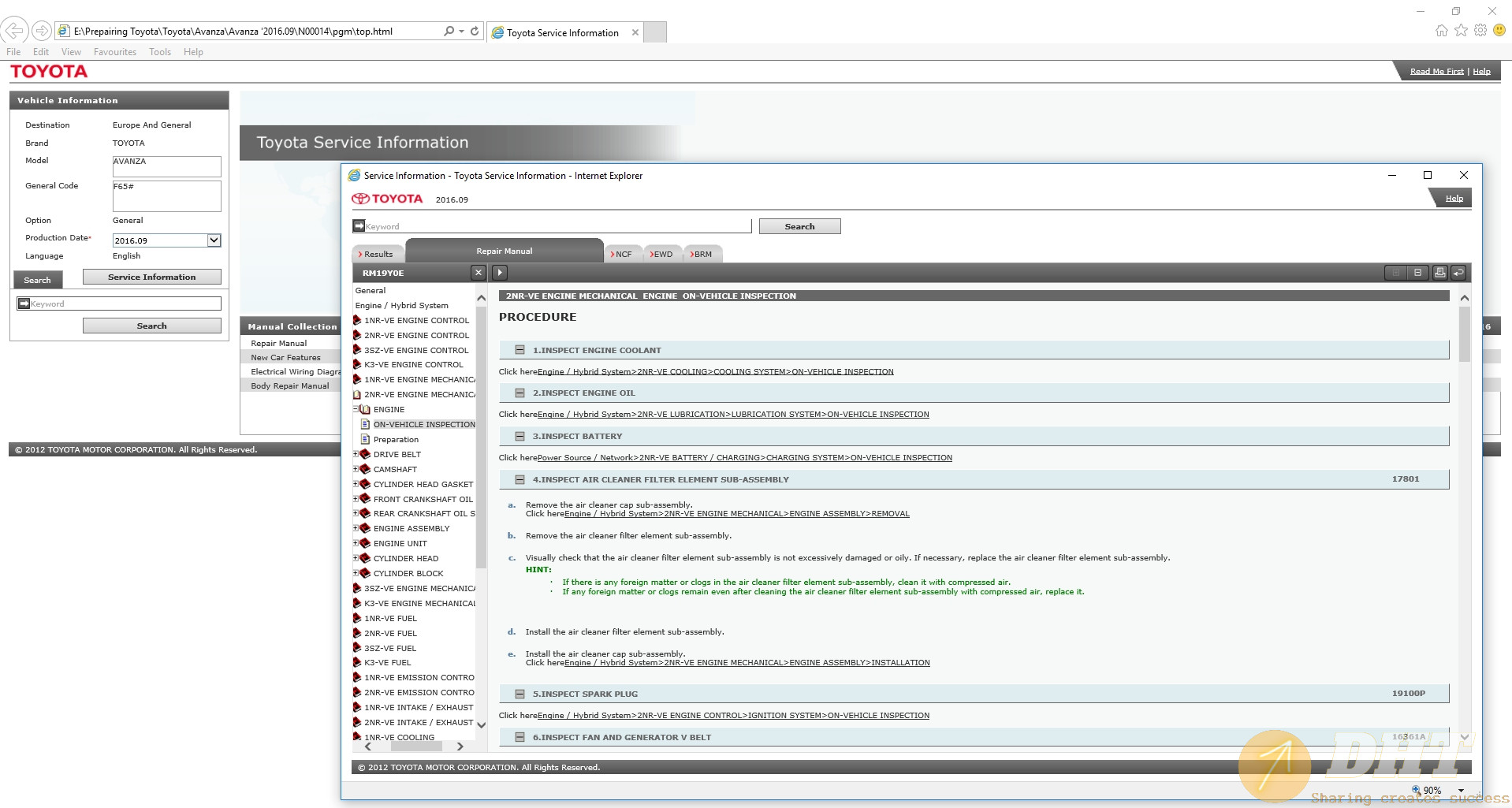Click the expand-all icon in viewer toolbar

point(1396,273)
